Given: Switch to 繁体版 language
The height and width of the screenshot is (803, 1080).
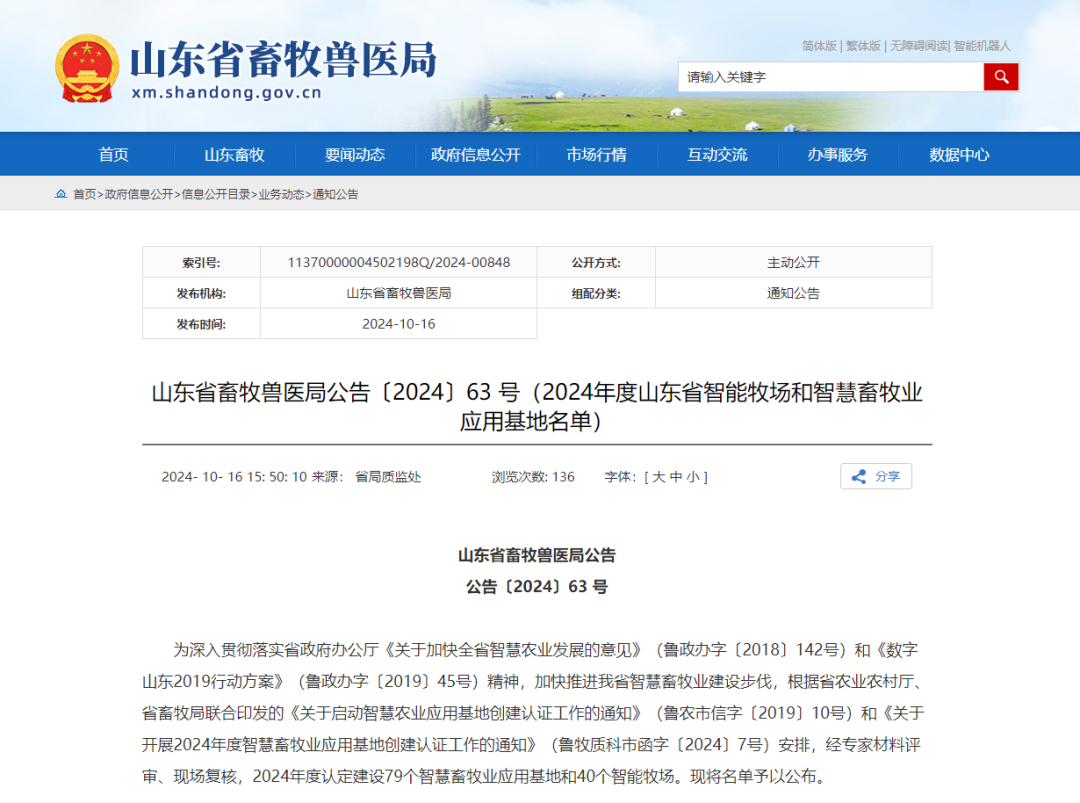Looking at the screenshot, I should tap(863, 46).
